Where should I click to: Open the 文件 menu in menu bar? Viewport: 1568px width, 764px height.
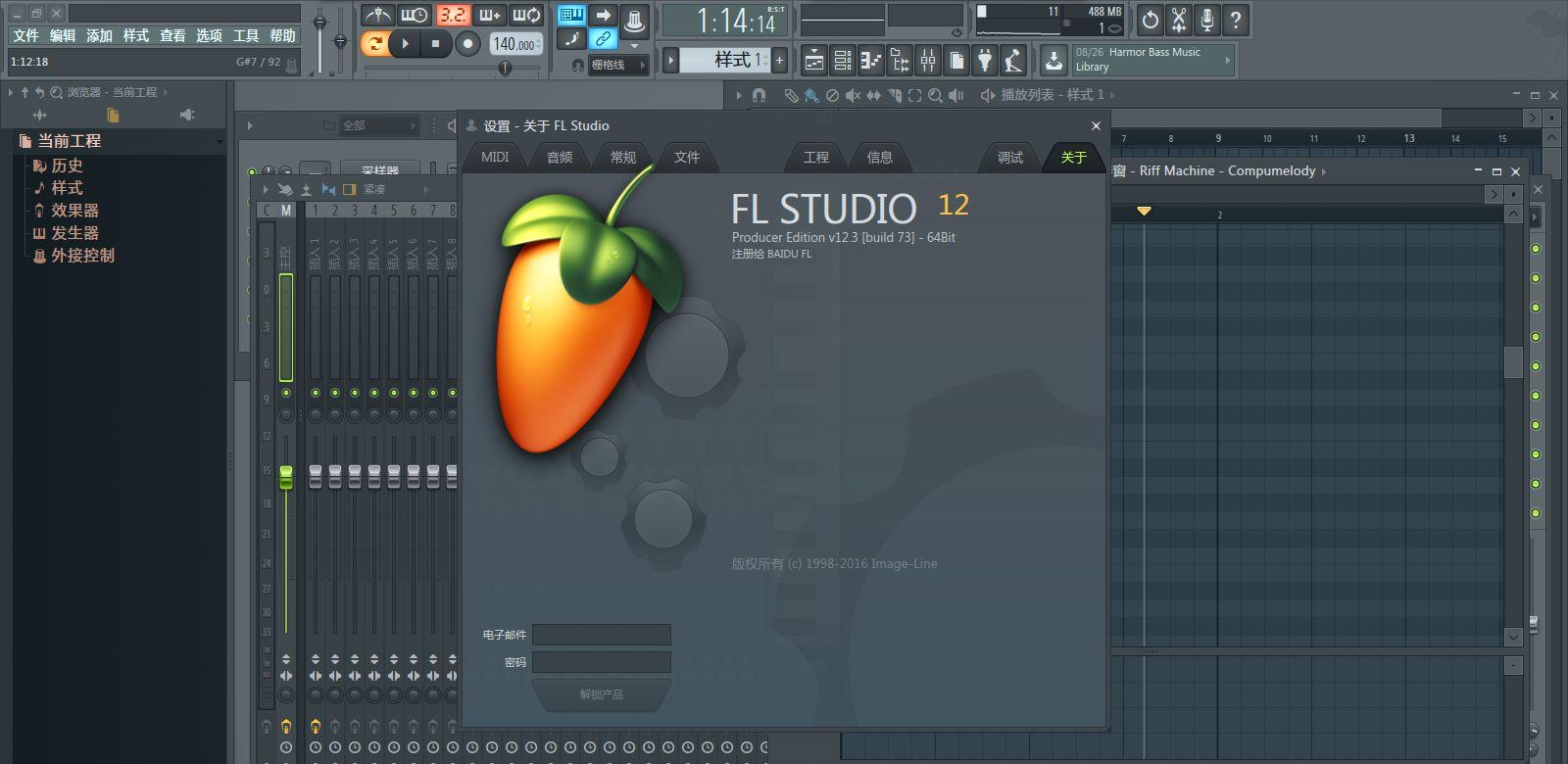tap(25, 35)
